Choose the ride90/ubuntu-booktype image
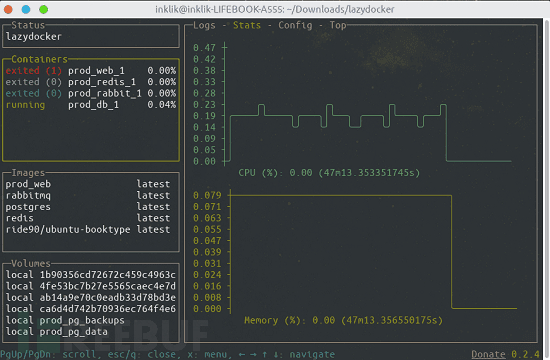This screenshot has width=550, height=360. (x=88, y=229)
